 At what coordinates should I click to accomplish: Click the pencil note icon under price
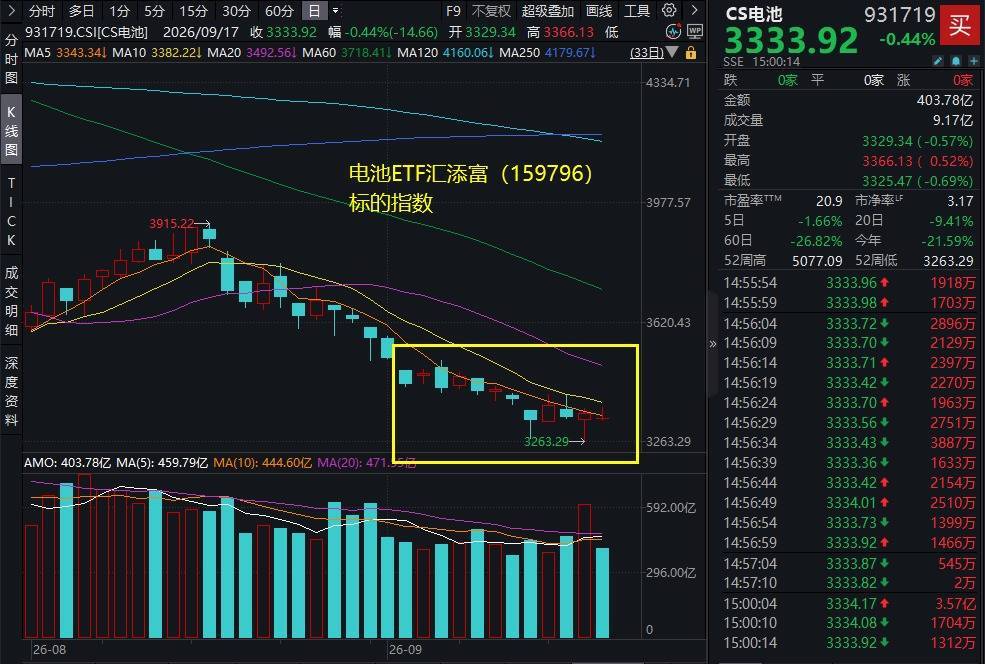click(938, 61)
